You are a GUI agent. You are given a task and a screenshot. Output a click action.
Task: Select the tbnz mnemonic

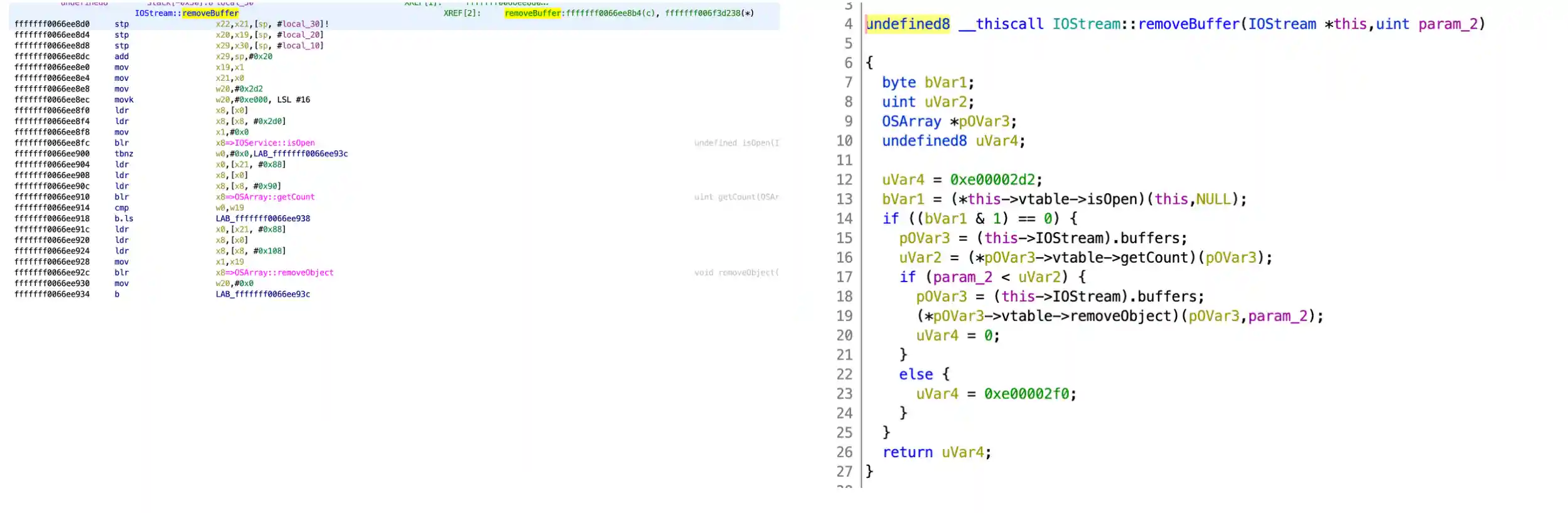124,154
